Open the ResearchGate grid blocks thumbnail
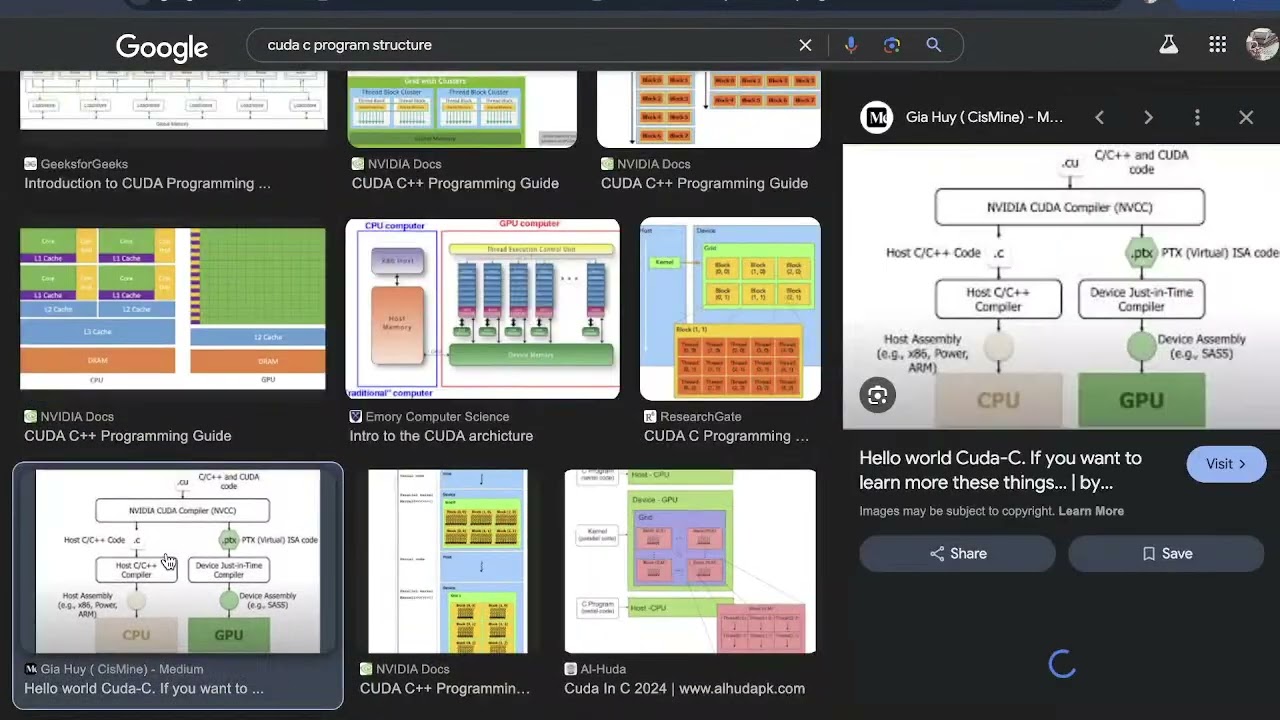 point(730,308)
